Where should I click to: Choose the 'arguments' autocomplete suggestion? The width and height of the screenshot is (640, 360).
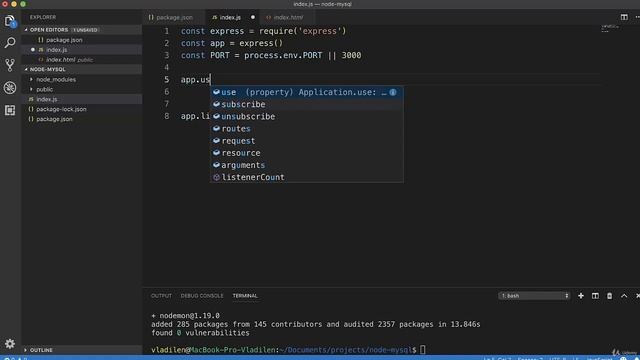307,165
